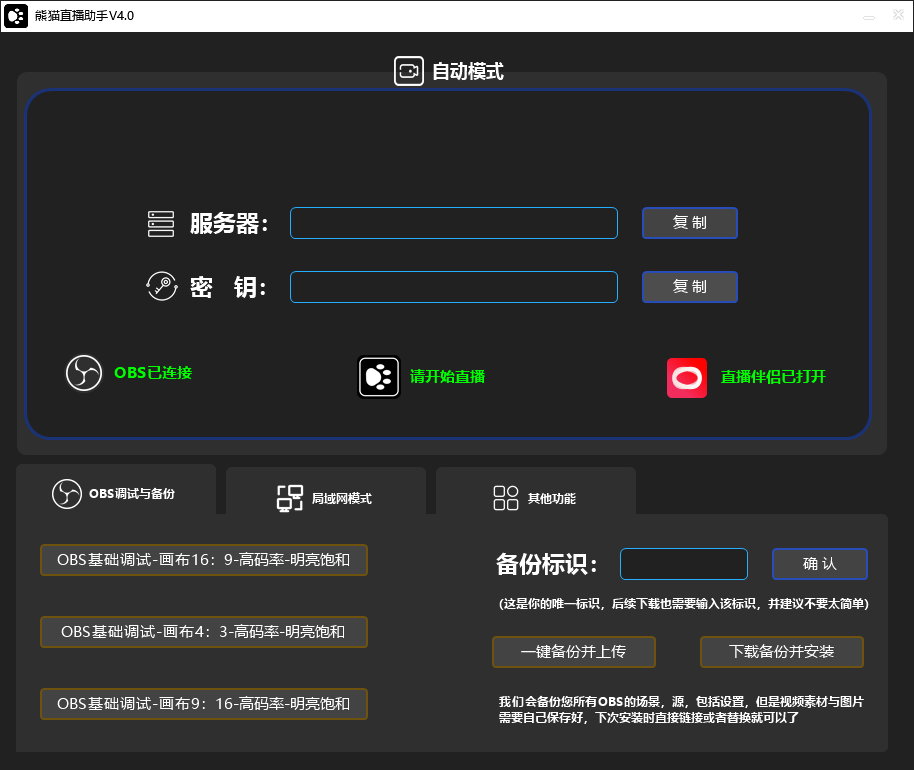Click 下载备份并安装 to restore backup

781,651
